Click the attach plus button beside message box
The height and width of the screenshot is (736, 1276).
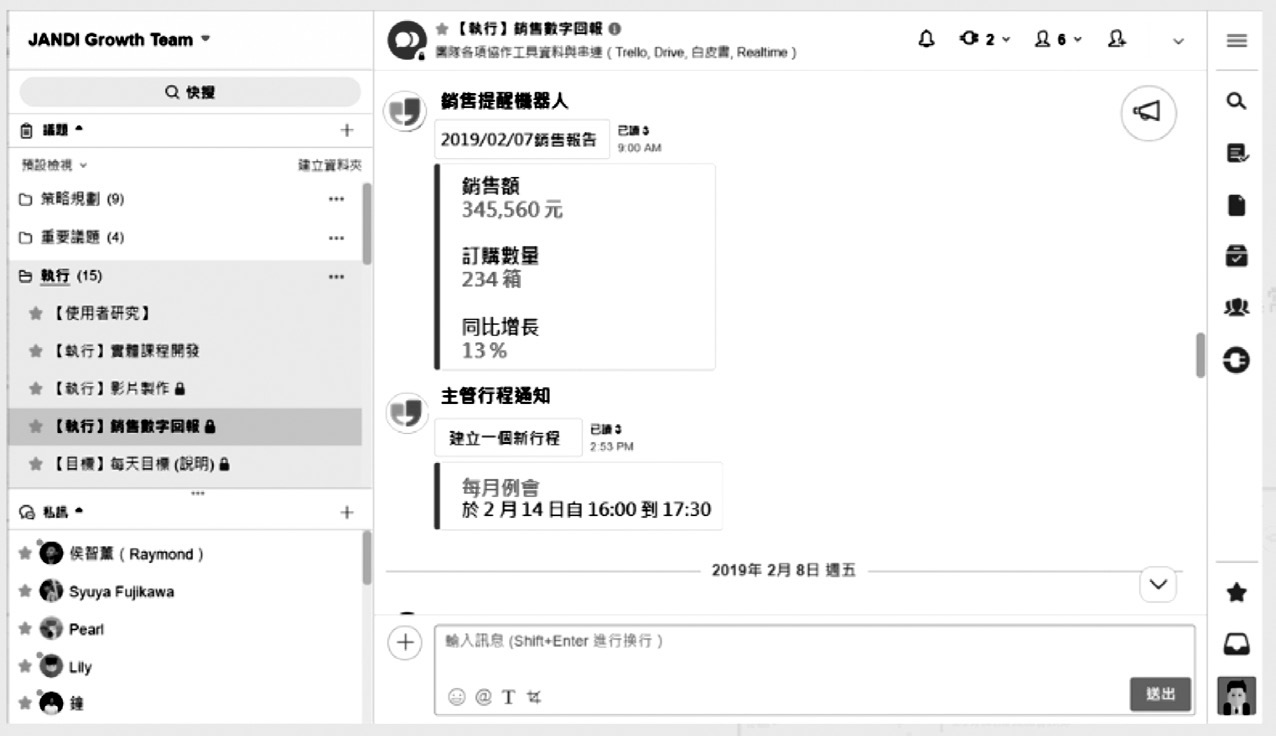point(404,643)
